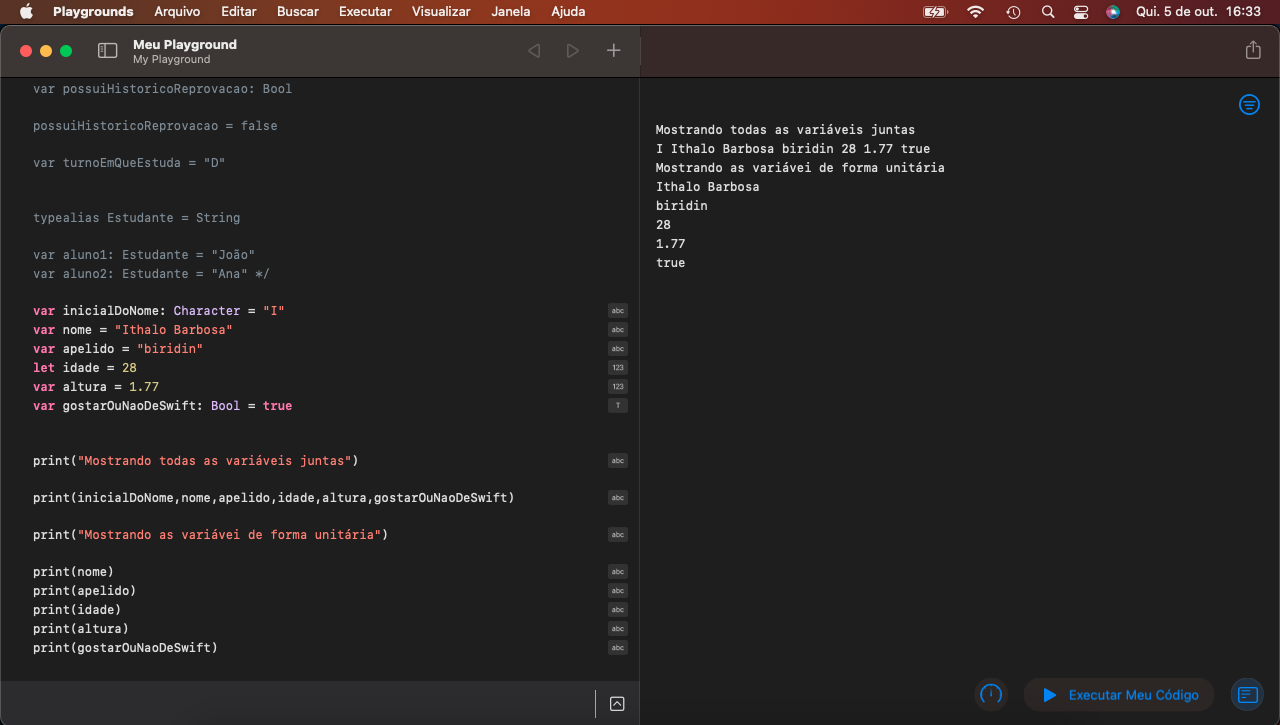The height and width of the screenshot is (725, 1280).
Task: View numeric result badge for idade line
Action: pyautogui.click(x=618, y=368)
